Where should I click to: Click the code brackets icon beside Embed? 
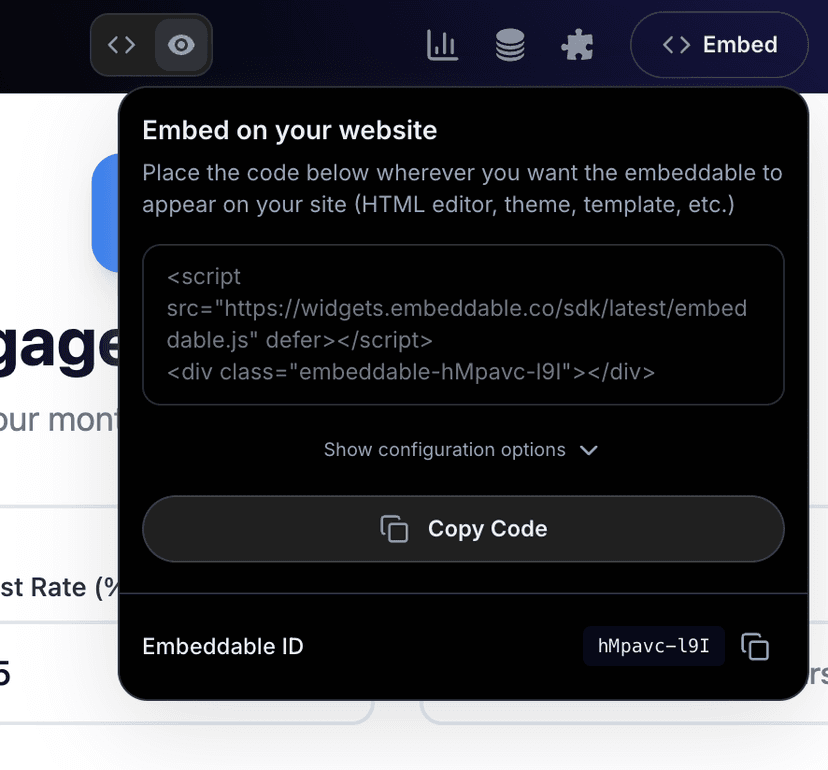[677, 45]
